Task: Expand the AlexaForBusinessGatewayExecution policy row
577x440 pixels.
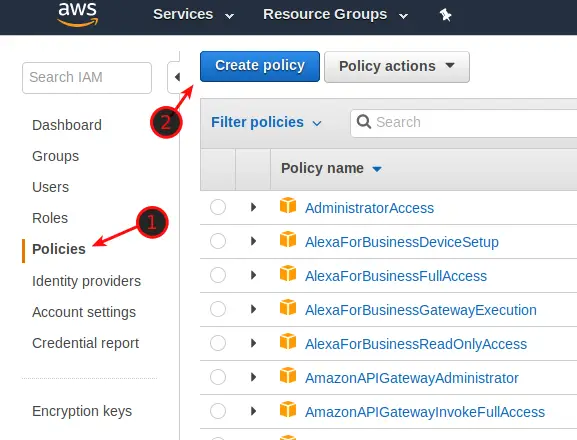Action: [253, 309]
